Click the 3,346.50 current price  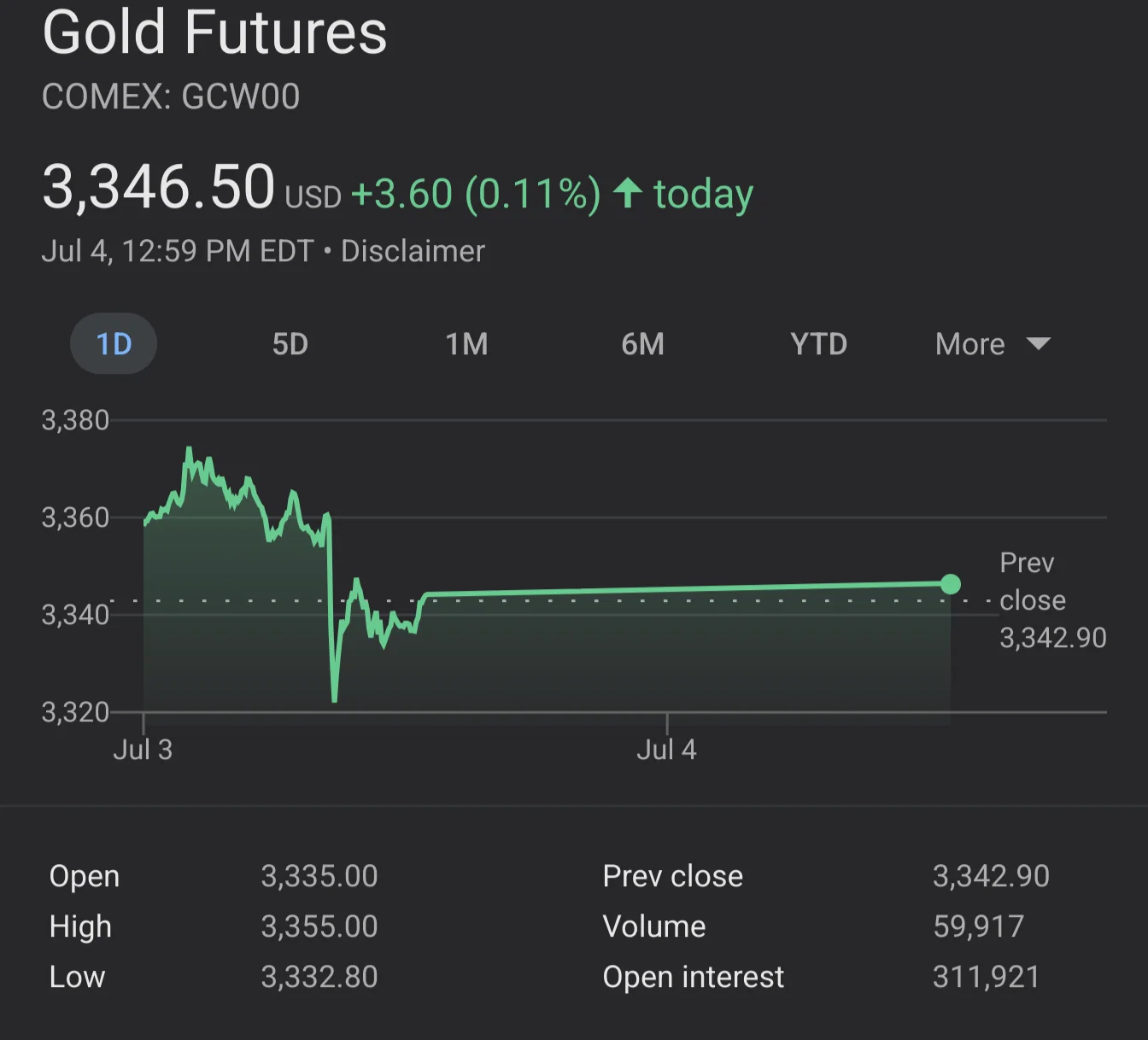(158, 187)
